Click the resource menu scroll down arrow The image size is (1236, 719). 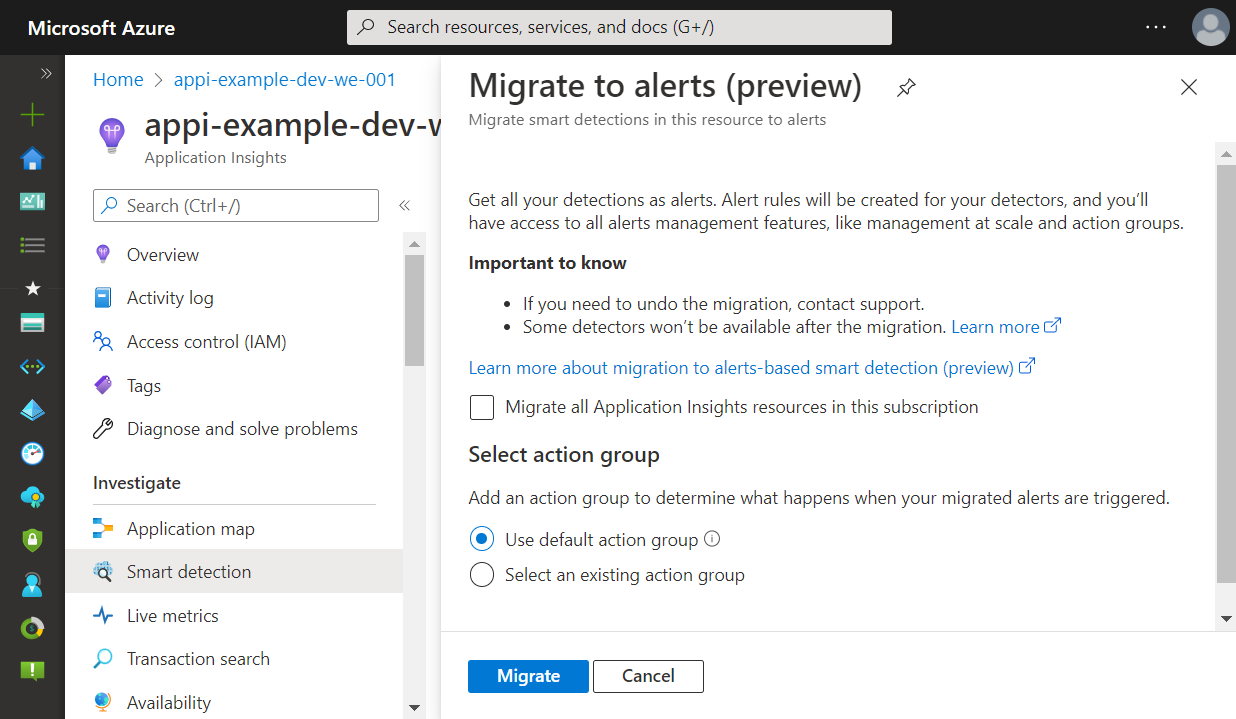pyautogui.click(x=415, y=708)
